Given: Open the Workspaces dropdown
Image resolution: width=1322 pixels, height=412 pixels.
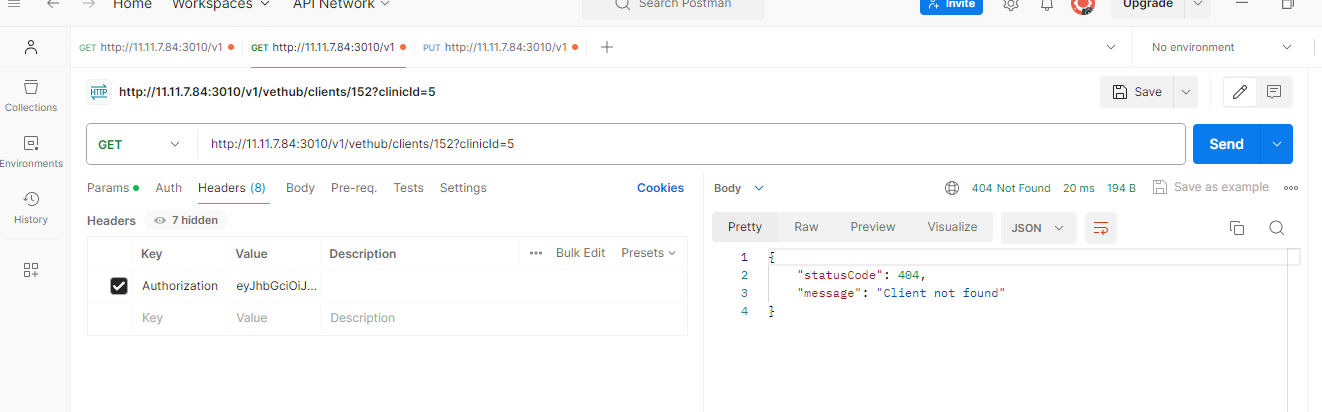Looking at the screenshot, I should click(221, 5).
